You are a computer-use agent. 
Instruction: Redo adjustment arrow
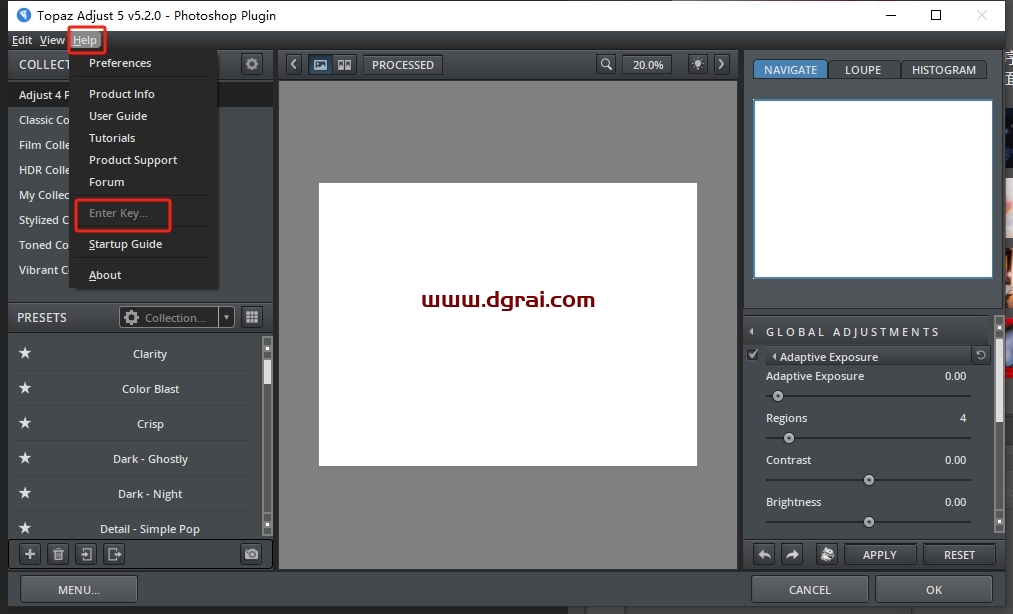coord(792,555)
